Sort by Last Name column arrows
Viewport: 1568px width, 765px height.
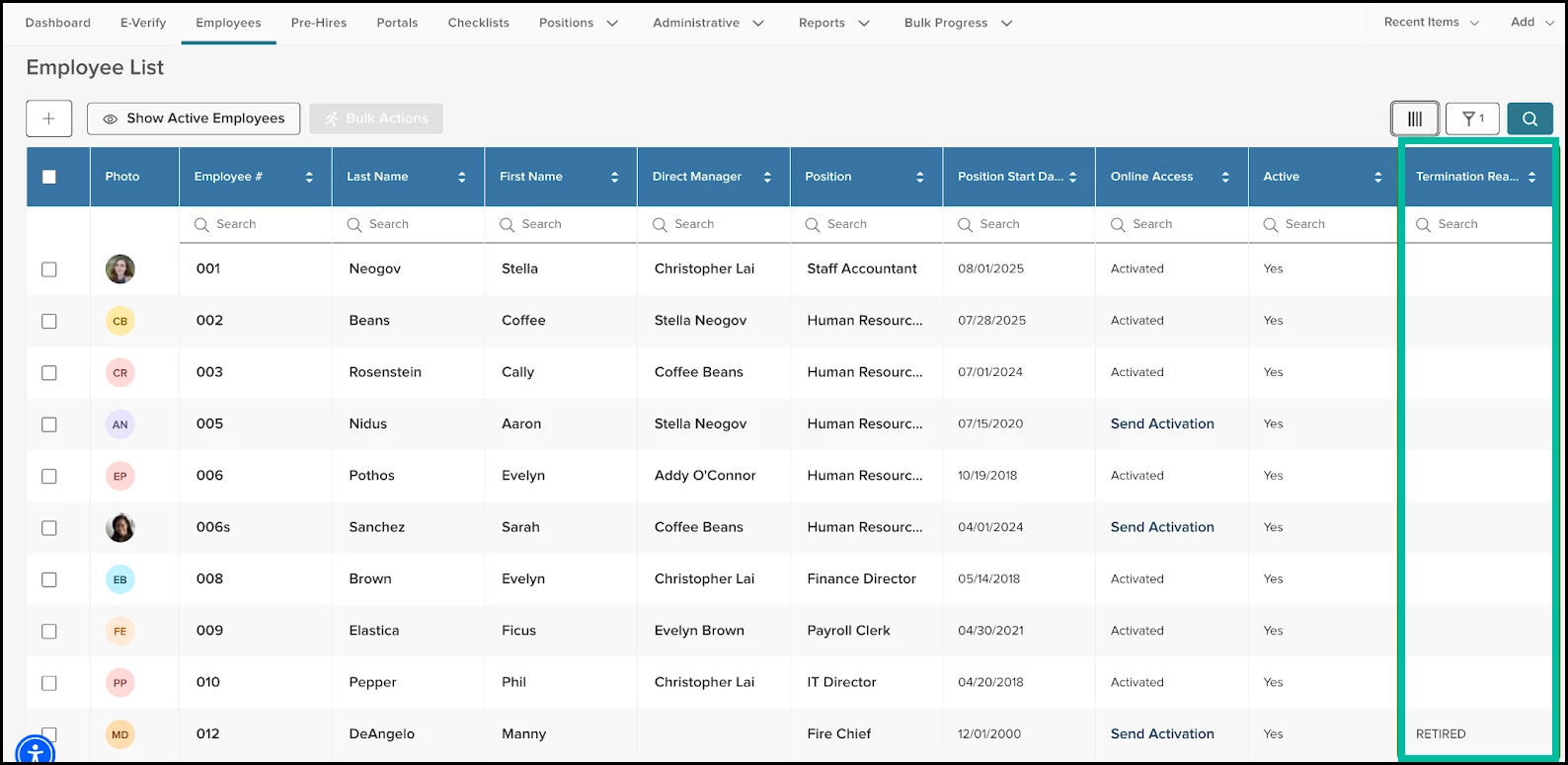[462, 177]
